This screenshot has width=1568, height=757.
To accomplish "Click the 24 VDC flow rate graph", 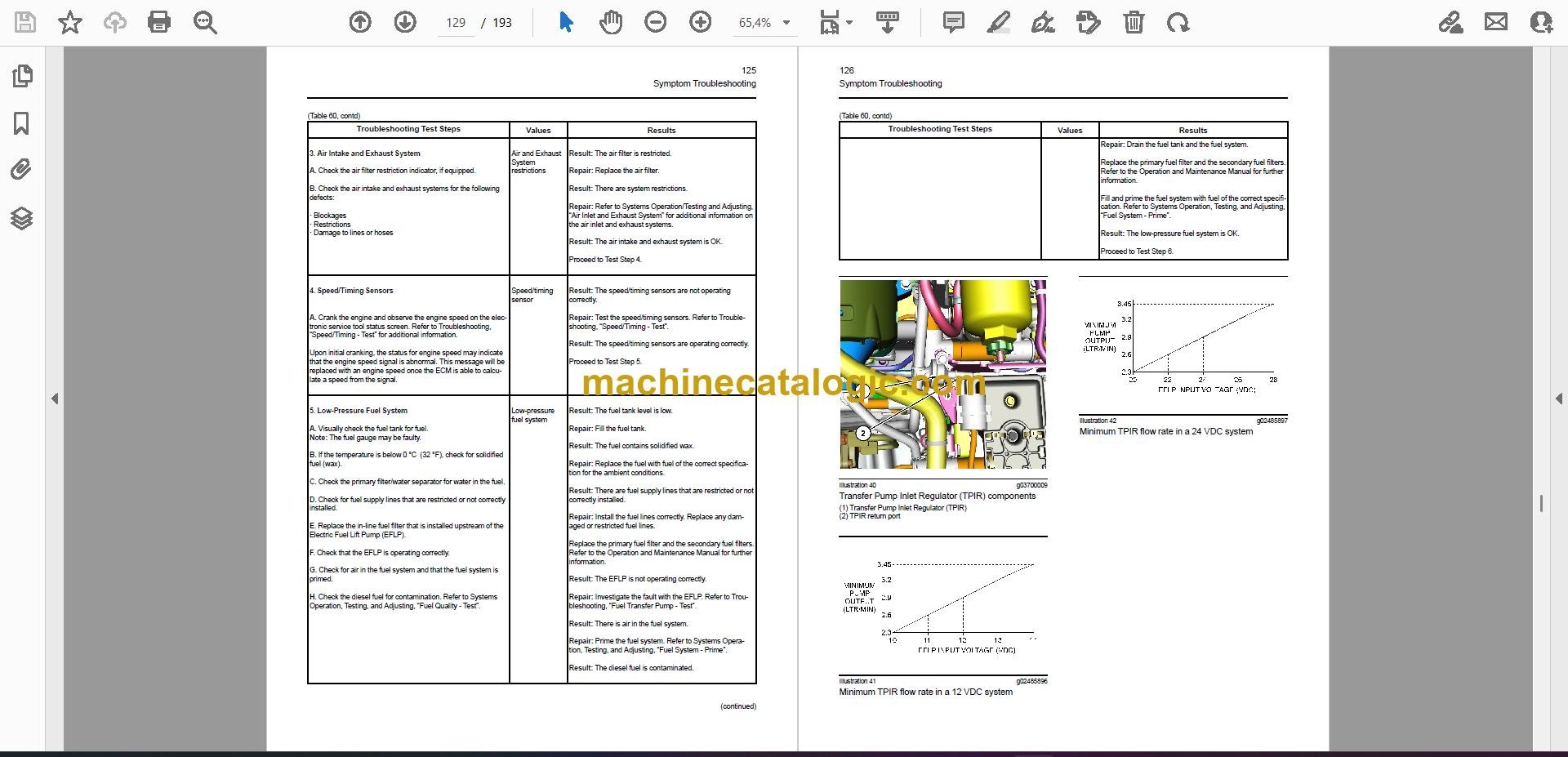I will pos(1183,346).
